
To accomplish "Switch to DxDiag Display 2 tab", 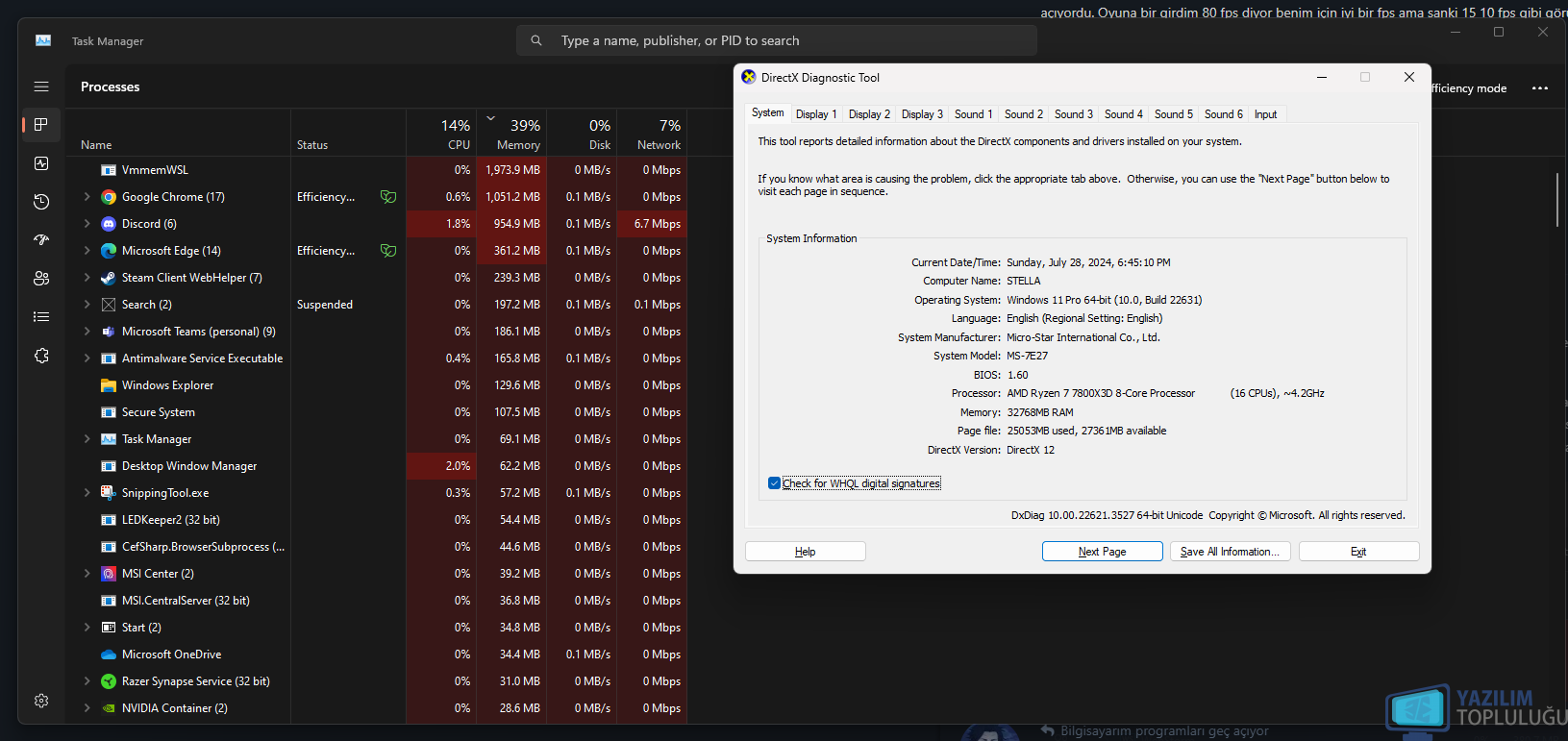I will (869, 114).
